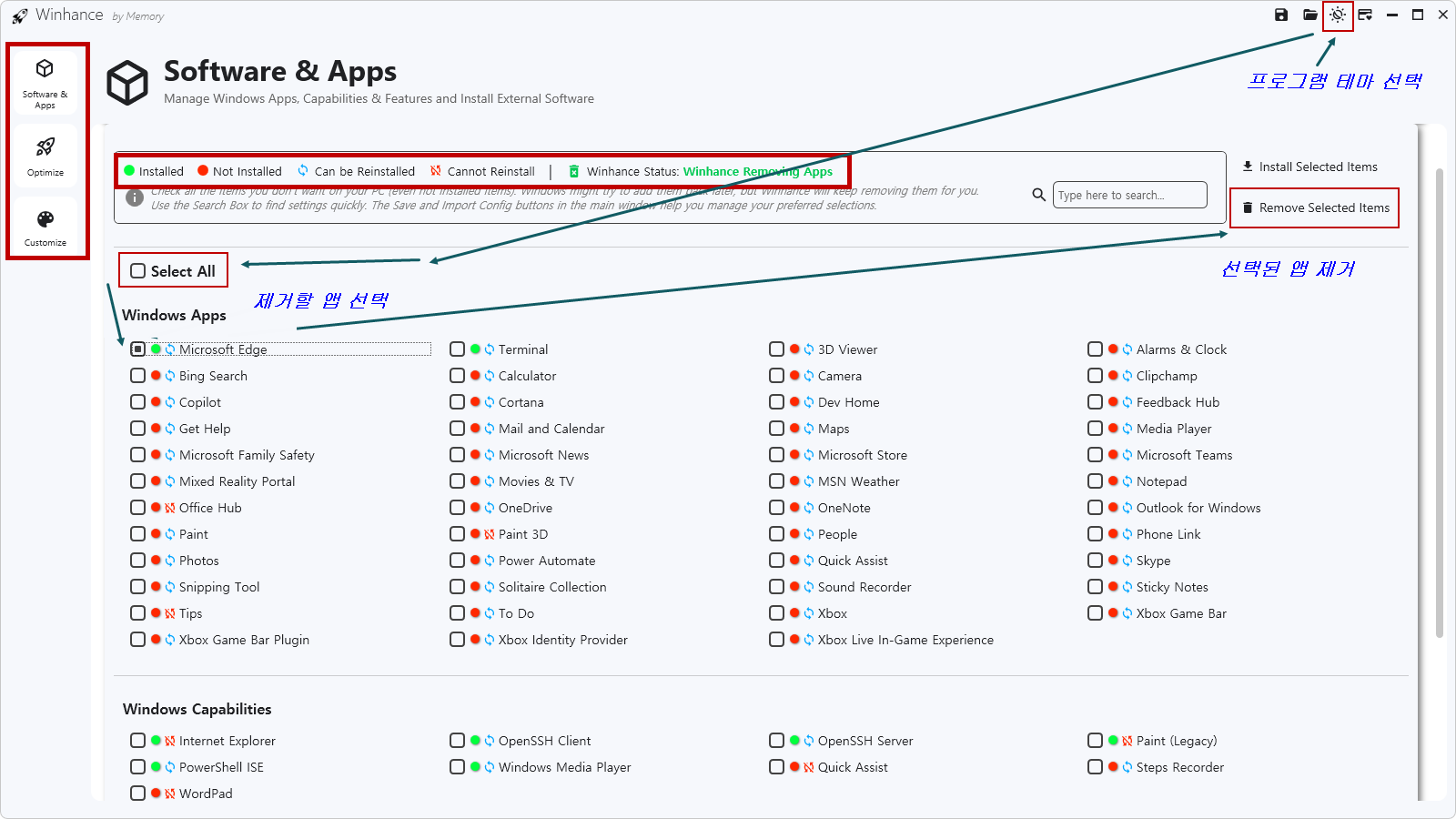This screenshot has width=1456, height=819.
Task: Click the Mixed Reality Portal label
Action: (238, 481)
